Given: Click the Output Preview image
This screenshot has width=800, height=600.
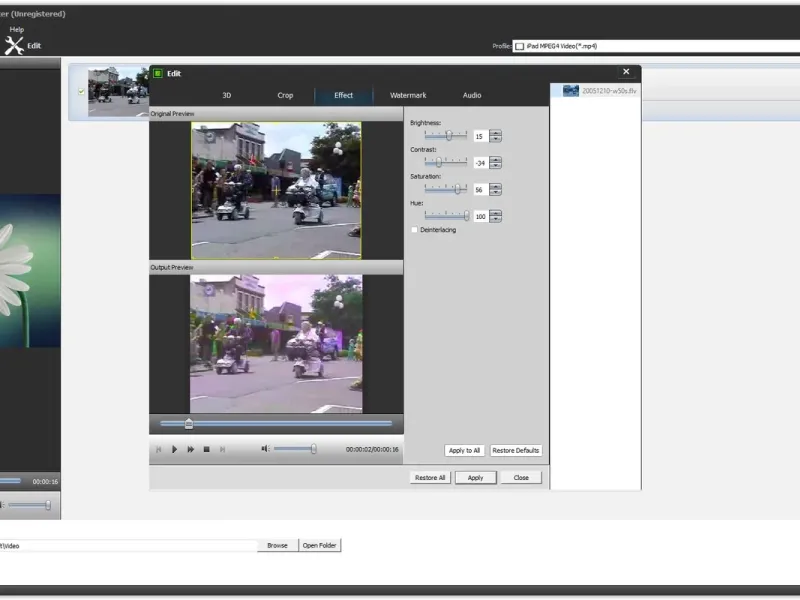Looking at the screenshot, I should coord(276,344).
